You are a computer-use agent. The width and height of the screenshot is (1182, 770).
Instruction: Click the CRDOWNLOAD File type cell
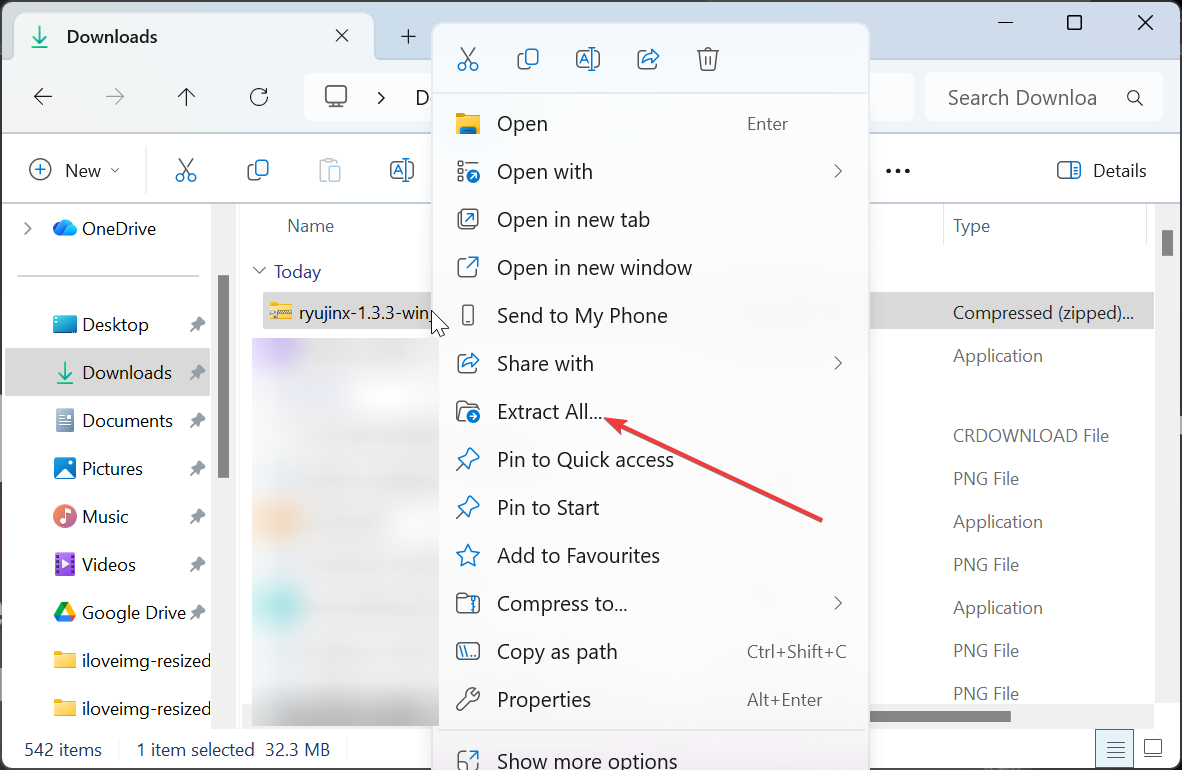click(x=1030, y=436)
